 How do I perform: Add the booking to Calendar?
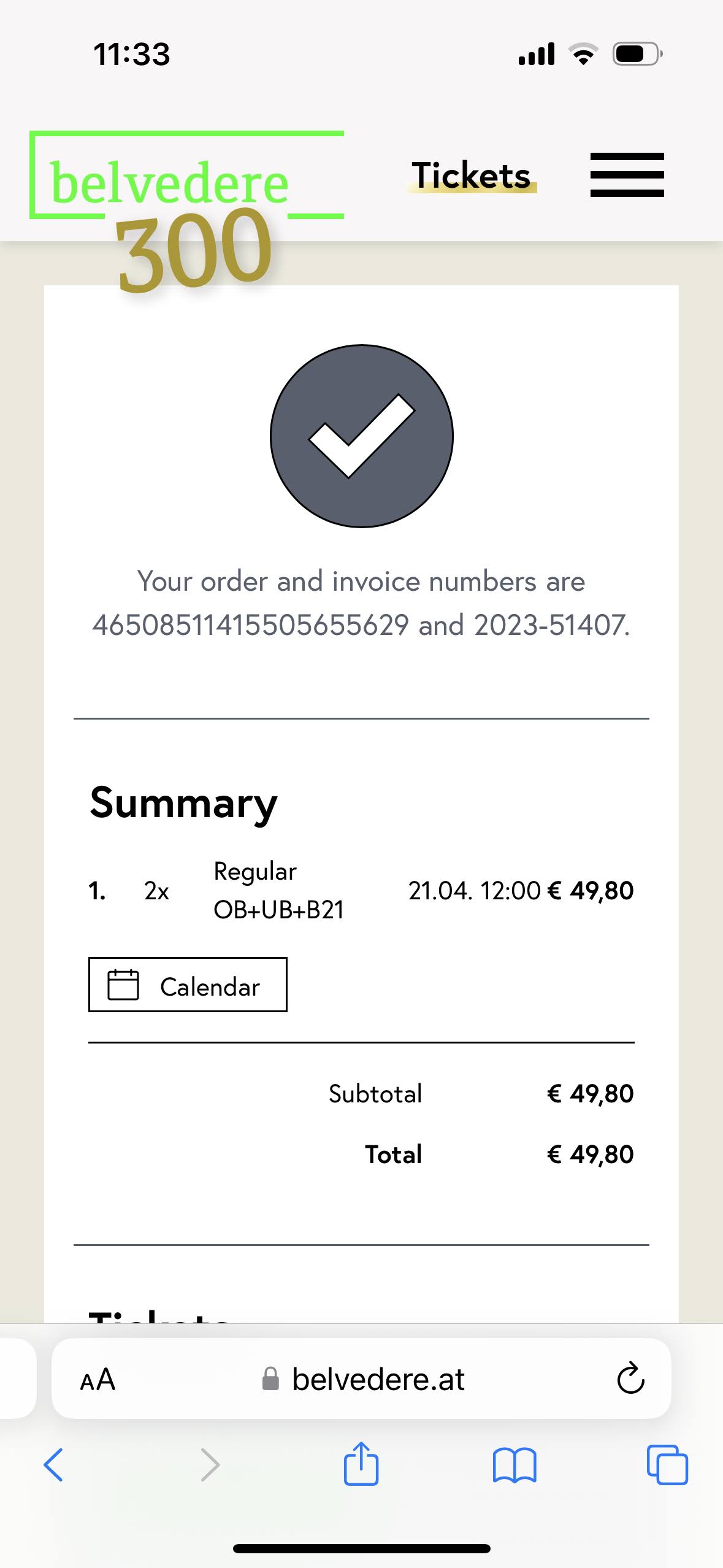point(188,985)
